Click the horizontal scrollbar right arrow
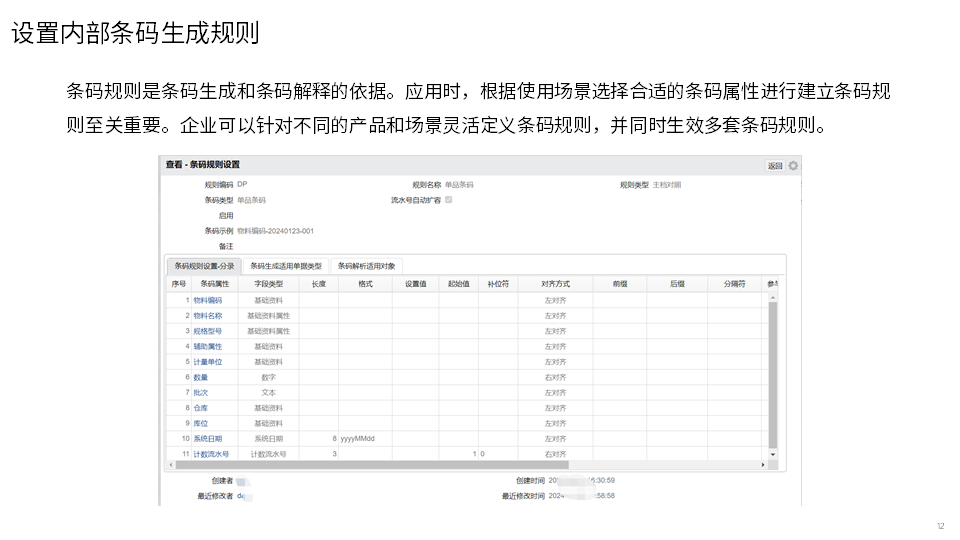960x540 pixels. coord(761,465)
